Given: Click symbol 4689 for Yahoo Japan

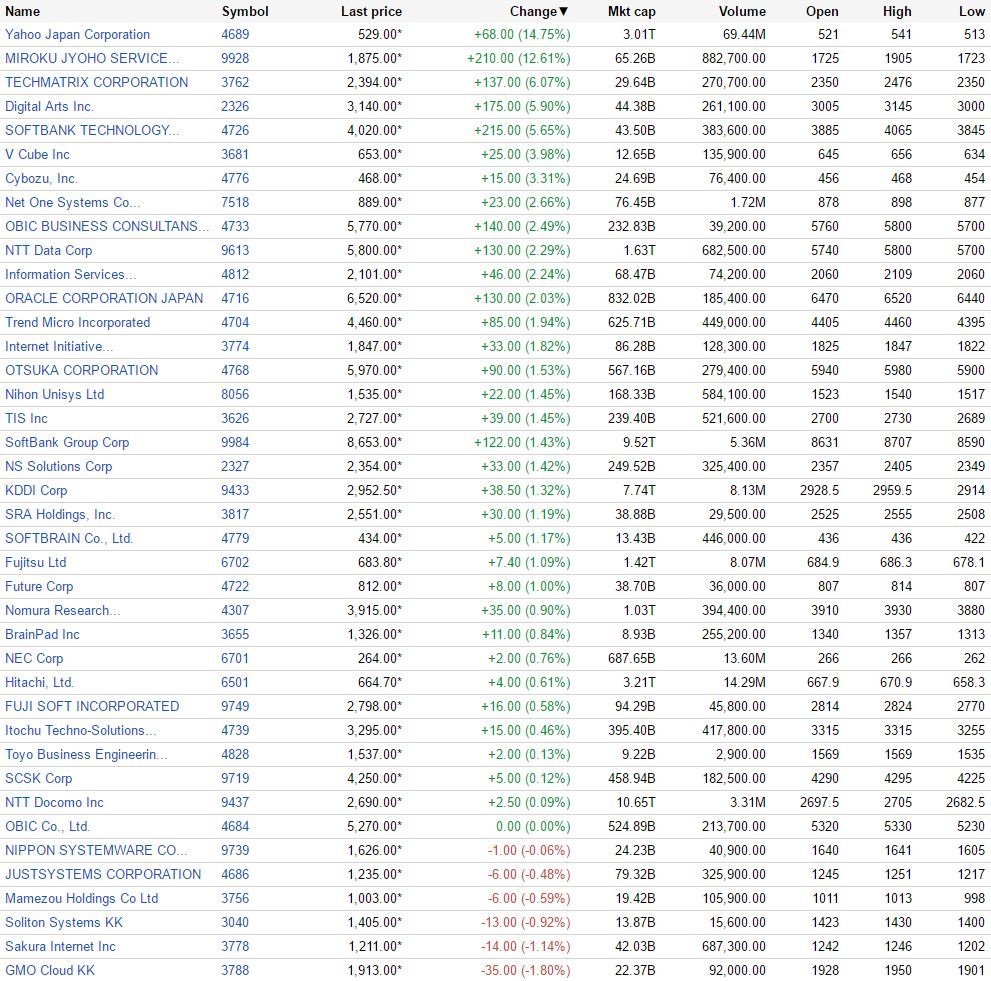Looking at the screenshot, I should pyautogui.click(x=235, y=35).
